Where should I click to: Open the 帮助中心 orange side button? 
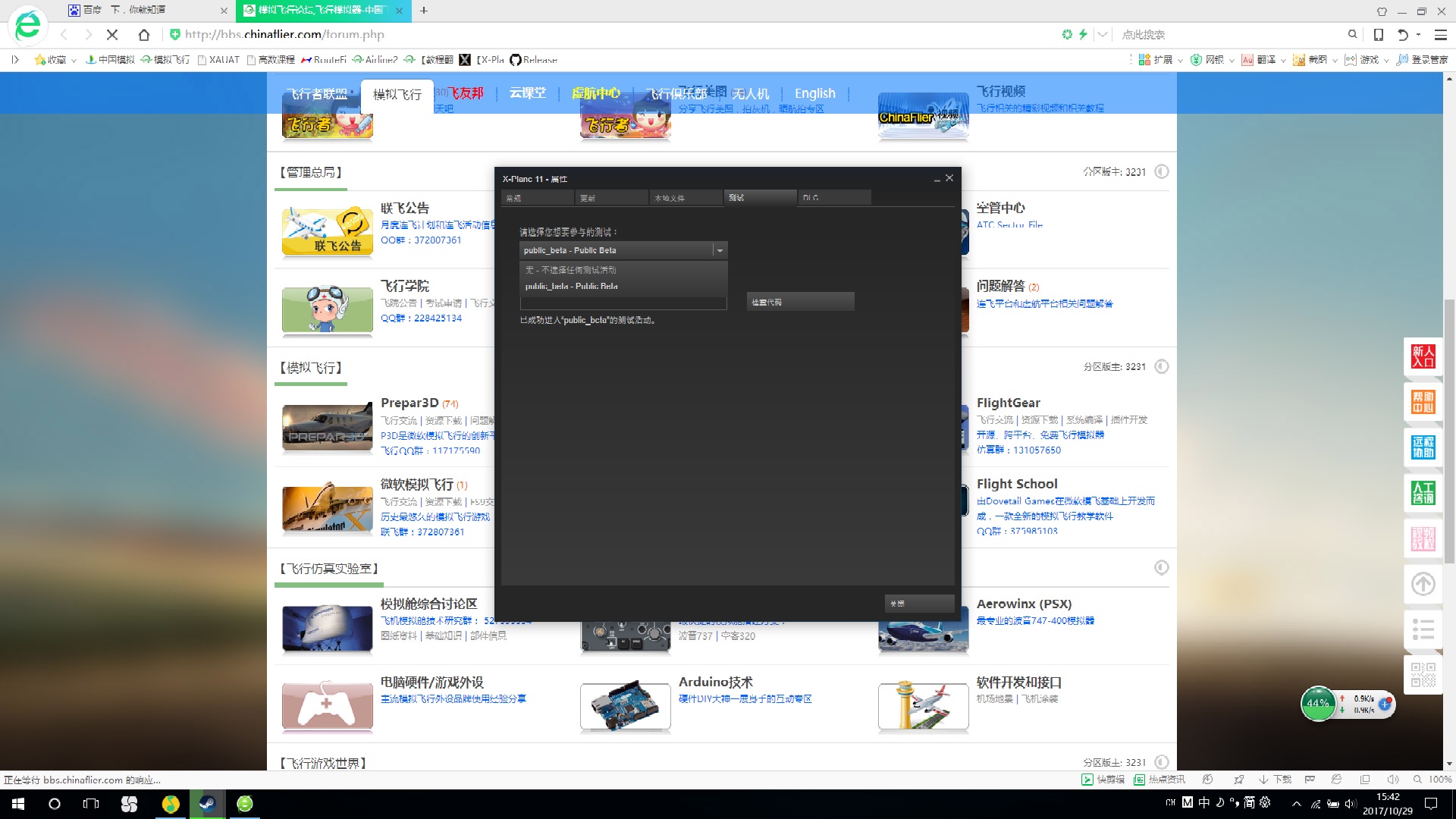[1423, 402]
